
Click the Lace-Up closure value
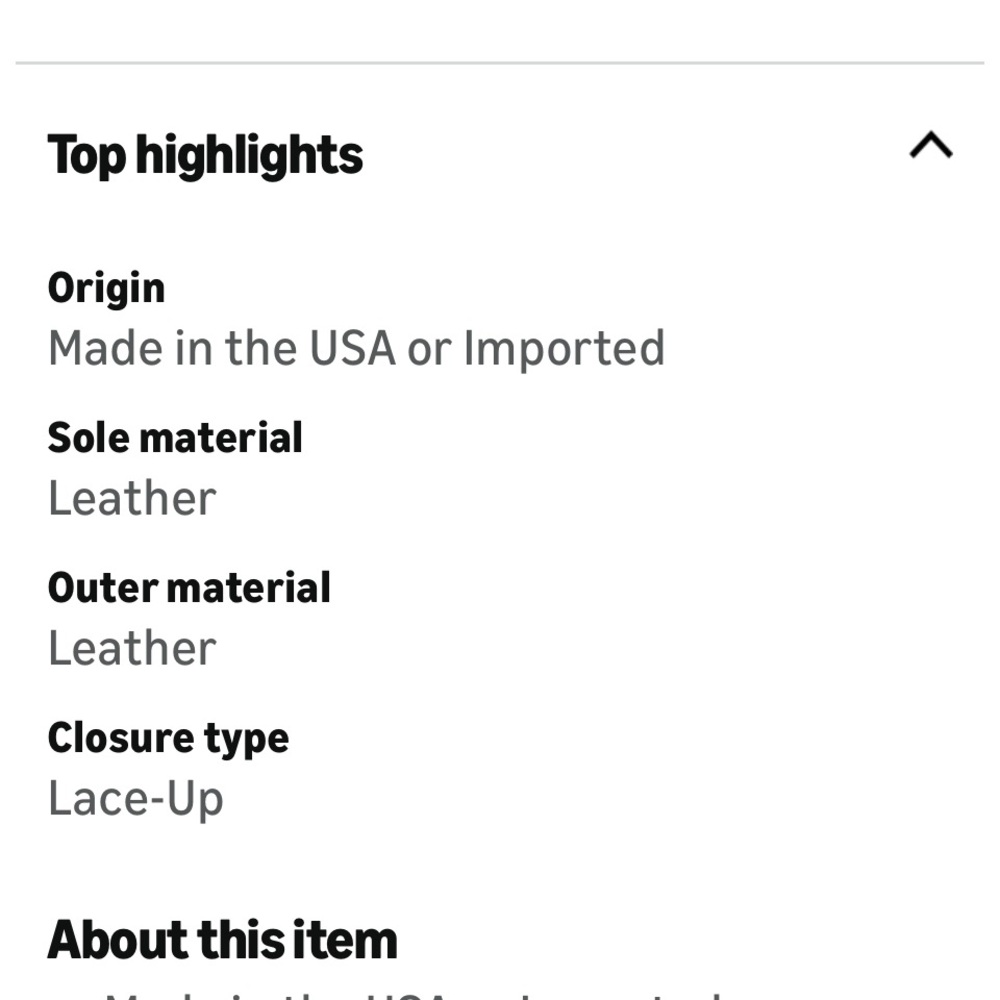point(136,799)
